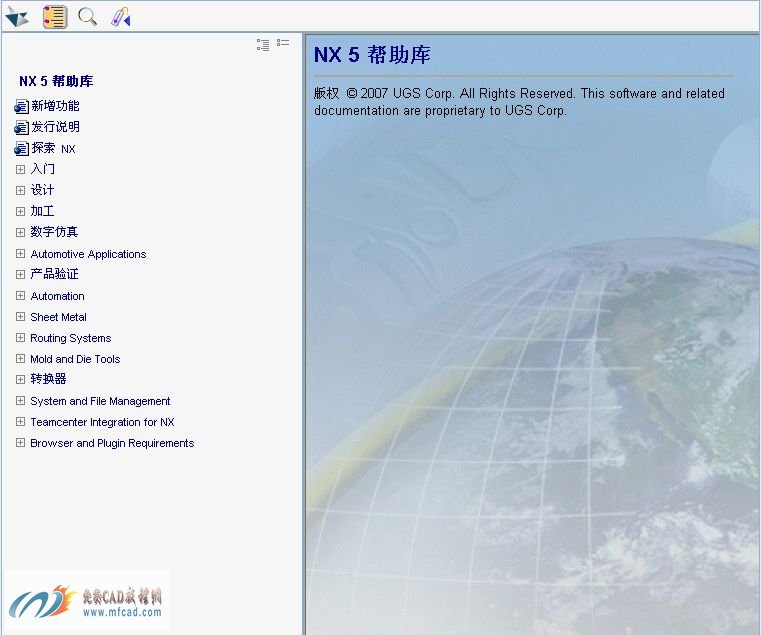Select the 产品验证 entry
The height and width of the screenshot is (635, 761).
54,274
